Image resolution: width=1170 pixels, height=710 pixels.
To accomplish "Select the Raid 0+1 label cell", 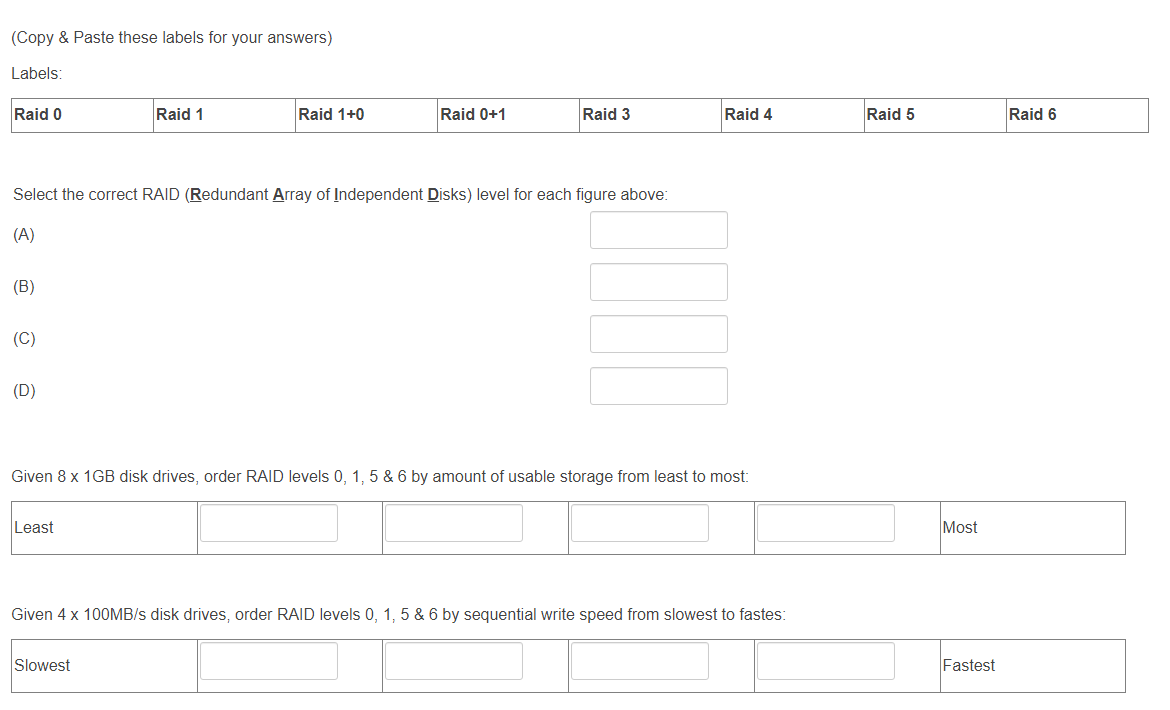I will pos(506,115).
